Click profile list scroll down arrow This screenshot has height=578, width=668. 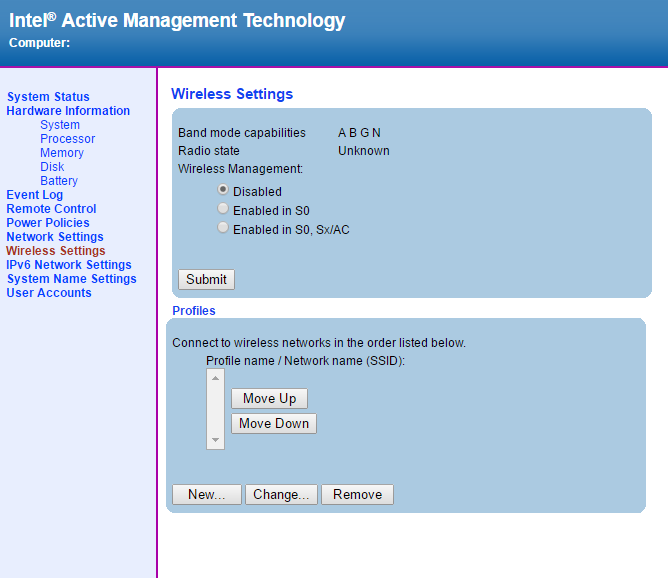pyautogui.click(x=215, y=440)
